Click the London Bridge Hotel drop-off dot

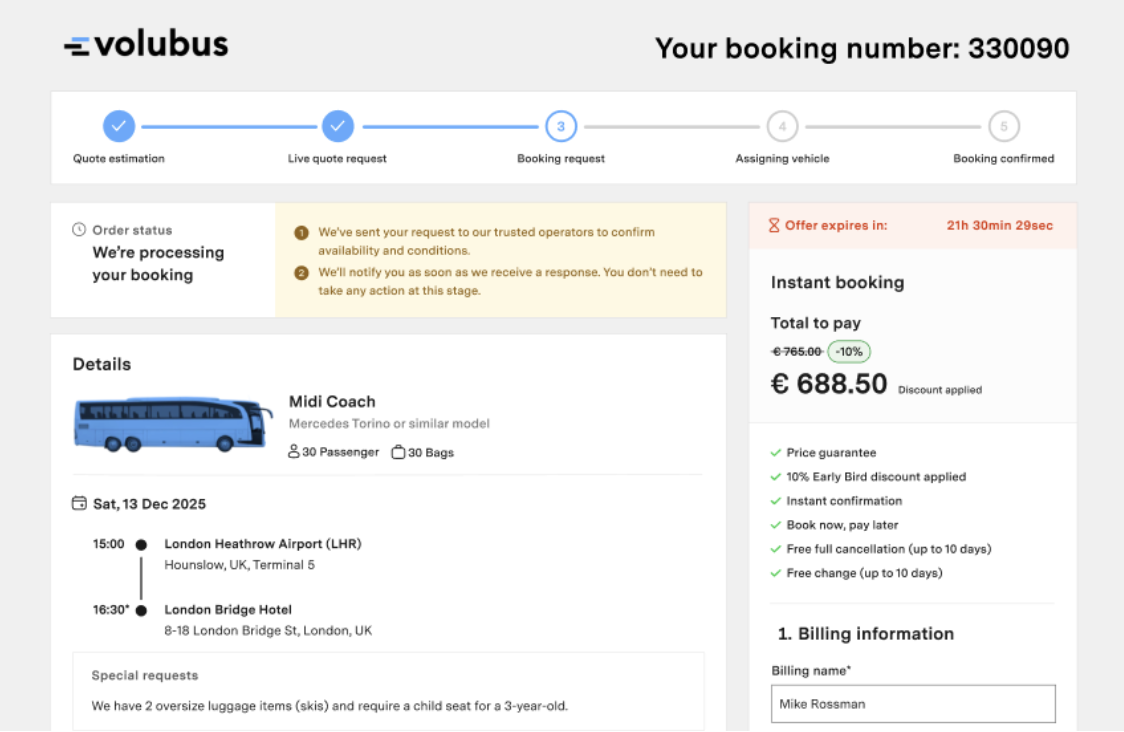pos(141,610)
